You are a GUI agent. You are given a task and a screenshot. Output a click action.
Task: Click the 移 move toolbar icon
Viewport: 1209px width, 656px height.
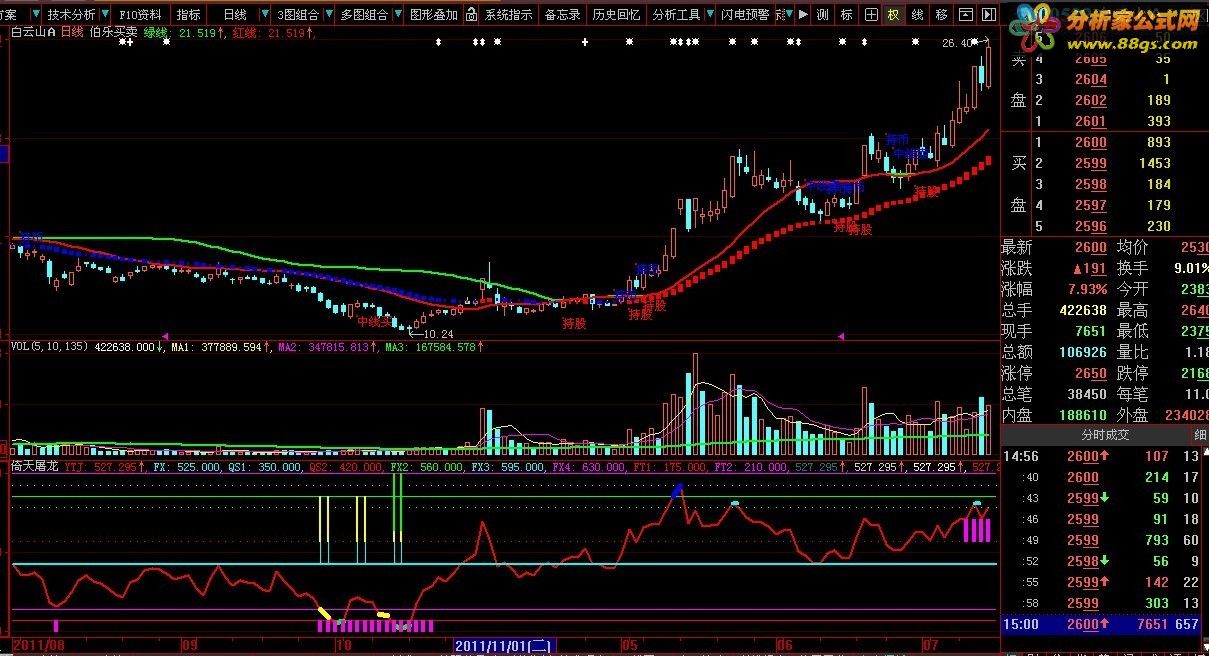click(x=941, y=15)
